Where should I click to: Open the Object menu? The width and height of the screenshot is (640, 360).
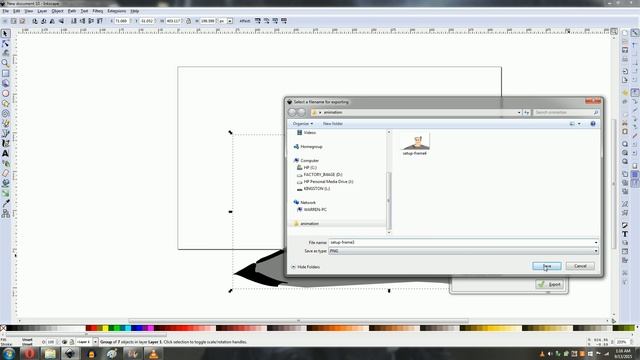pyautogui.click(x=57, y=11)
